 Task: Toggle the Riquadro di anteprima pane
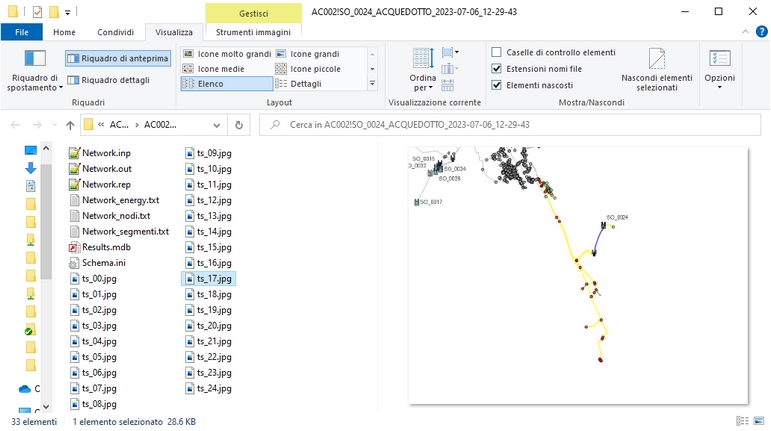point(118,58)
